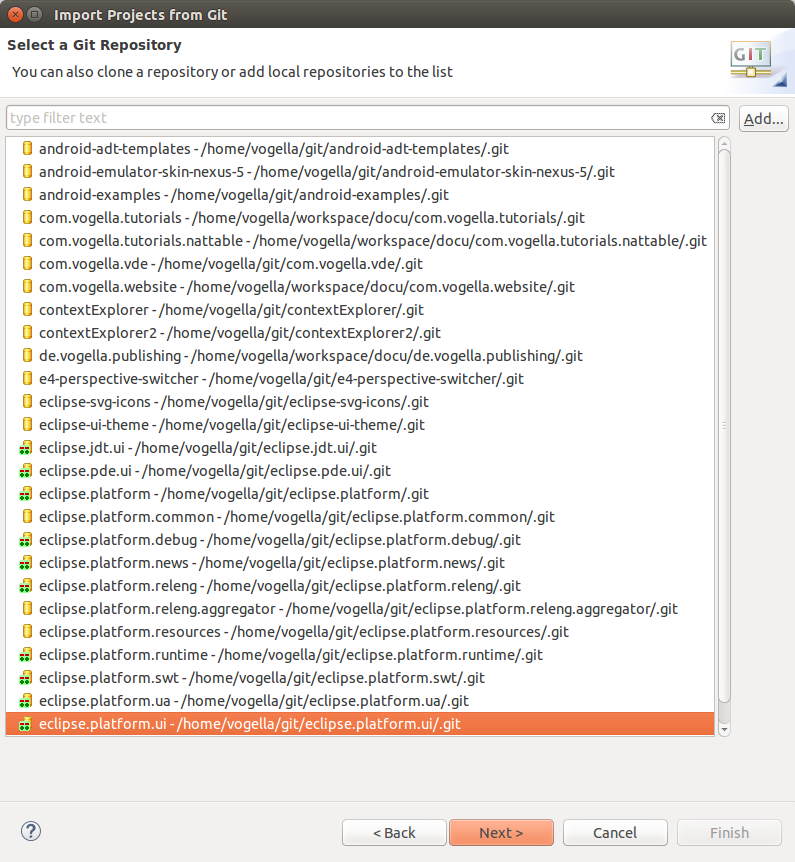The height and width of the screenshot is (862, 795).
Task: Click the eclipse.platform.ui repository icon
Action: point(25,724)
